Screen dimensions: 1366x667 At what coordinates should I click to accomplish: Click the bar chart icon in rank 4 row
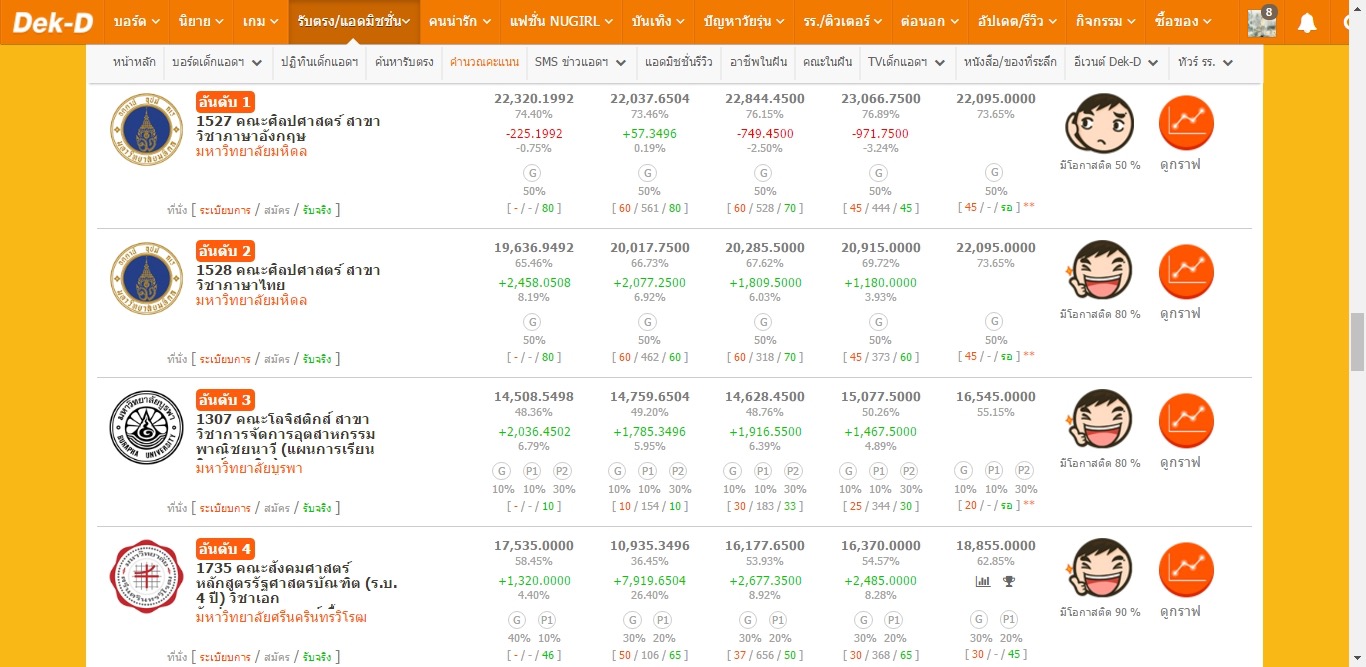[982, 581]
